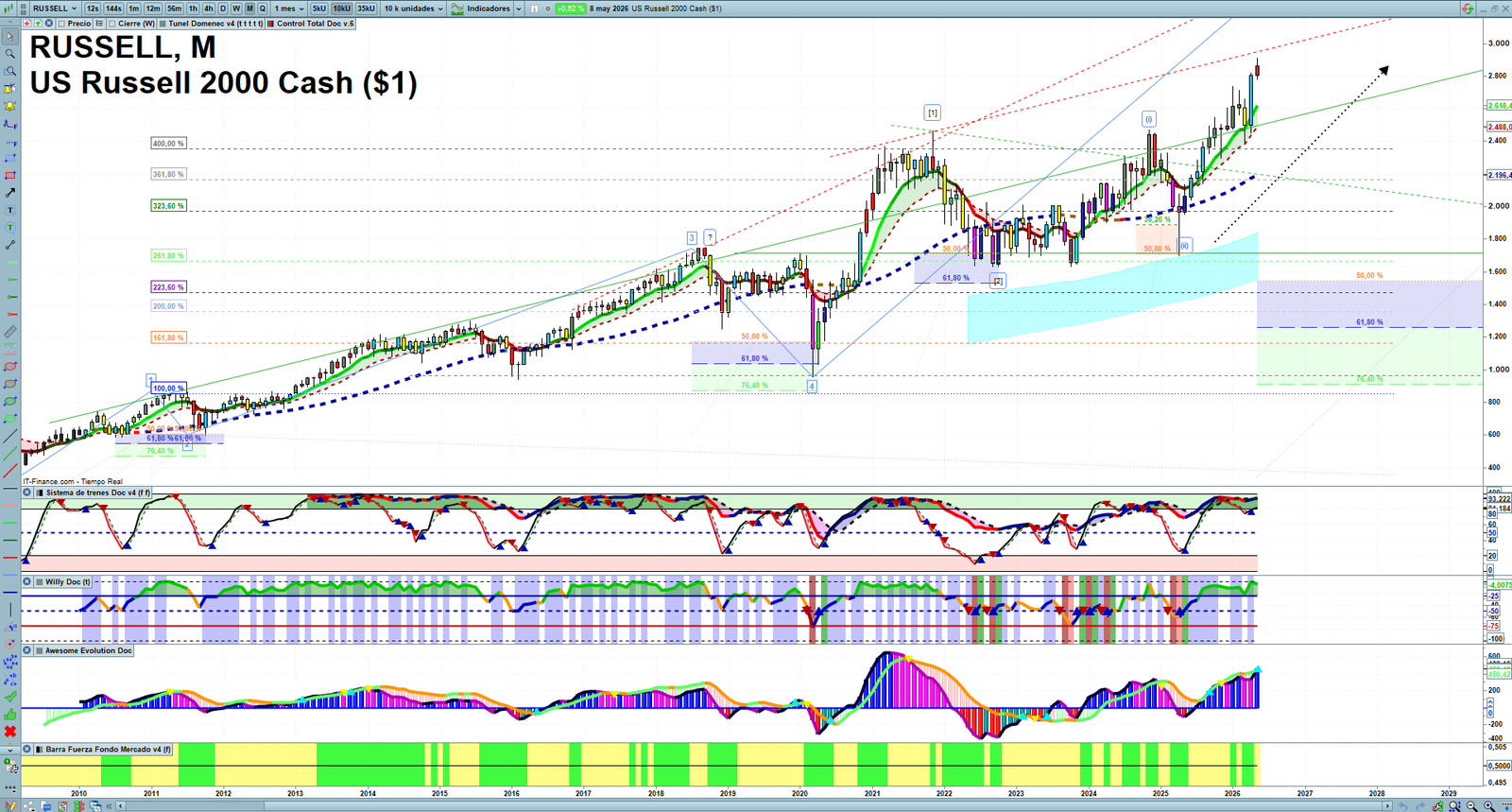Image resolution: width=1512 pixels, height=812 pixels.
Task: Toggle Willy Doc (t) color box
Action: pos(39,582)
